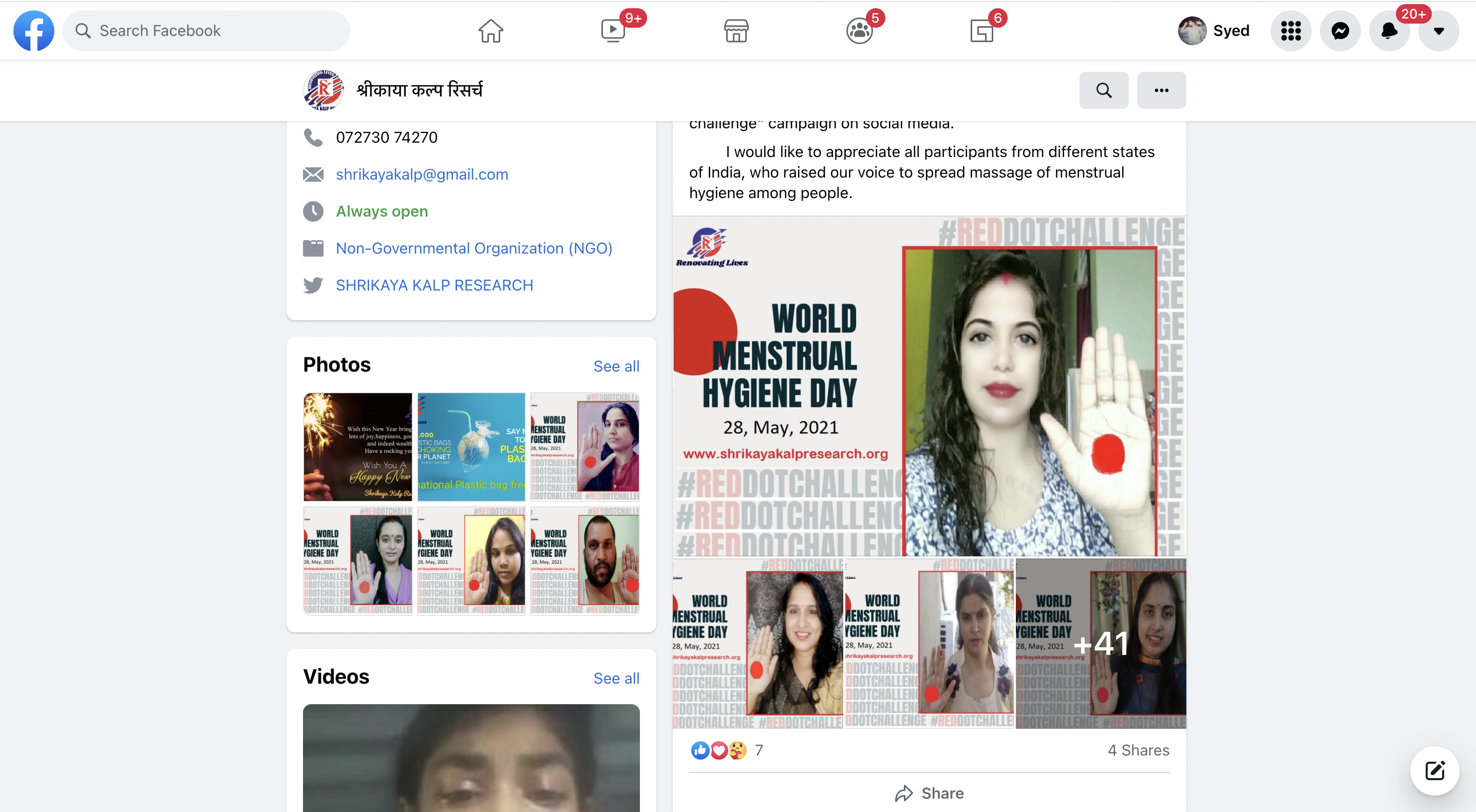Open the page three-dots more menu

pyautogui.click(x=1161, y=90)
